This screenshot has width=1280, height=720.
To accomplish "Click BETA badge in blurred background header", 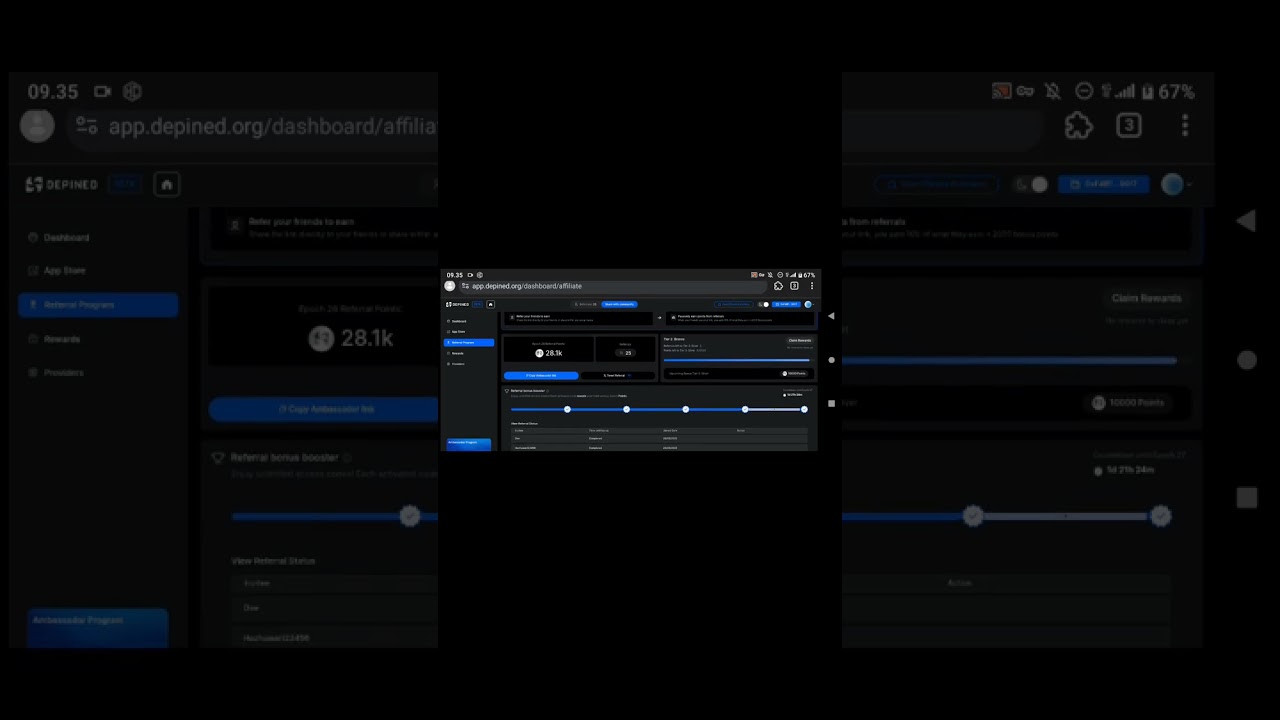I will (x=126, y=184).
